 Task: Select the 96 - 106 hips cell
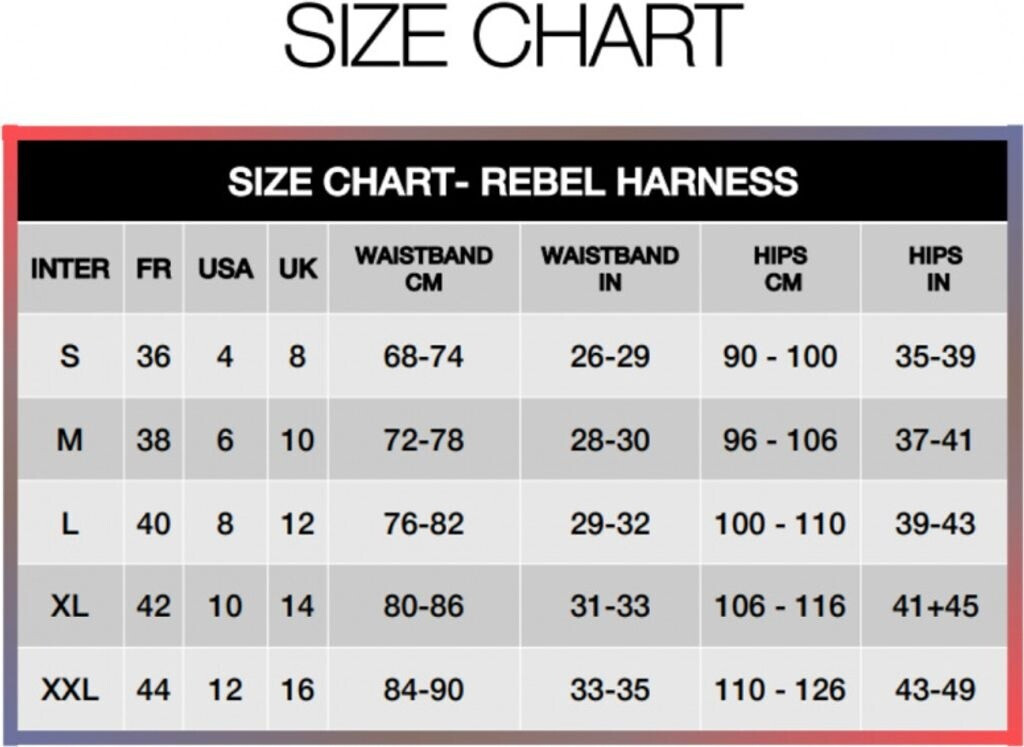(781, 440)
